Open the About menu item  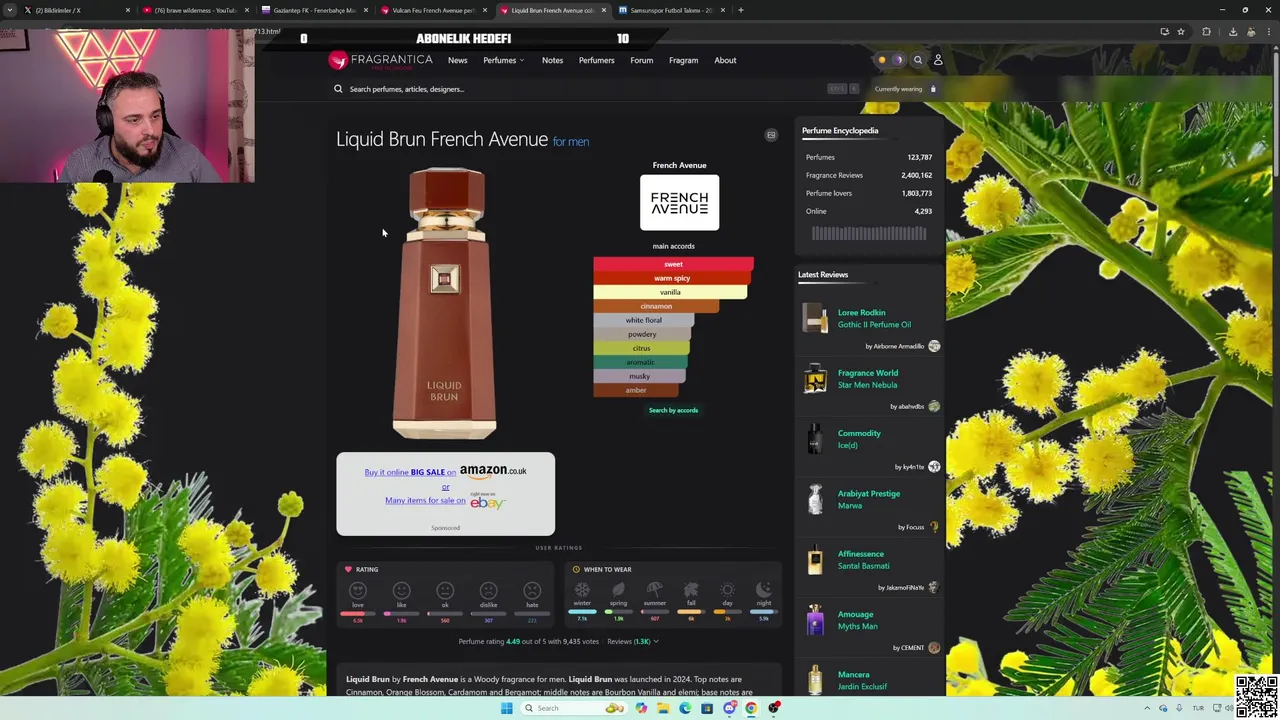tap(725, 60)
